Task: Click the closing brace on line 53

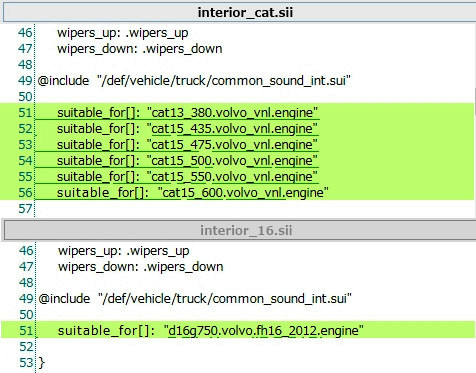Action: (41, 362)
